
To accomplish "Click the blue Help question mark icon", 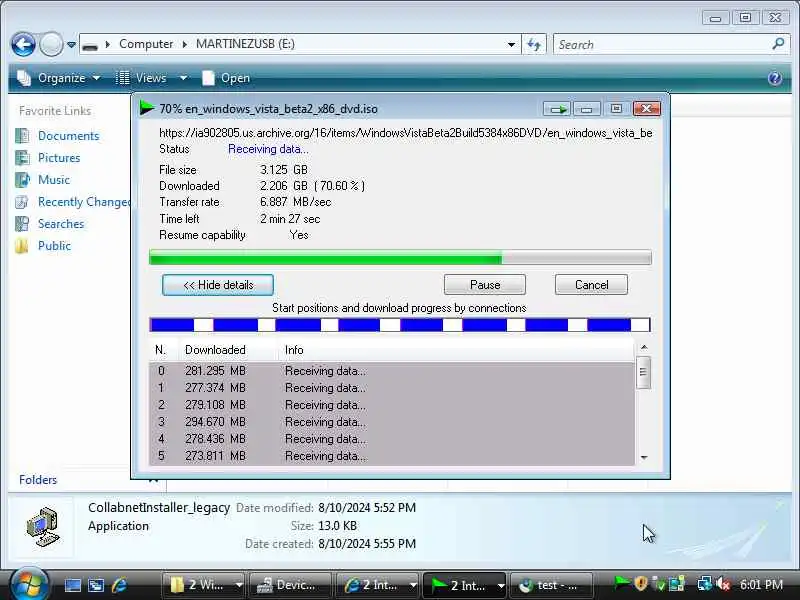I will click(x=774, y=78).
